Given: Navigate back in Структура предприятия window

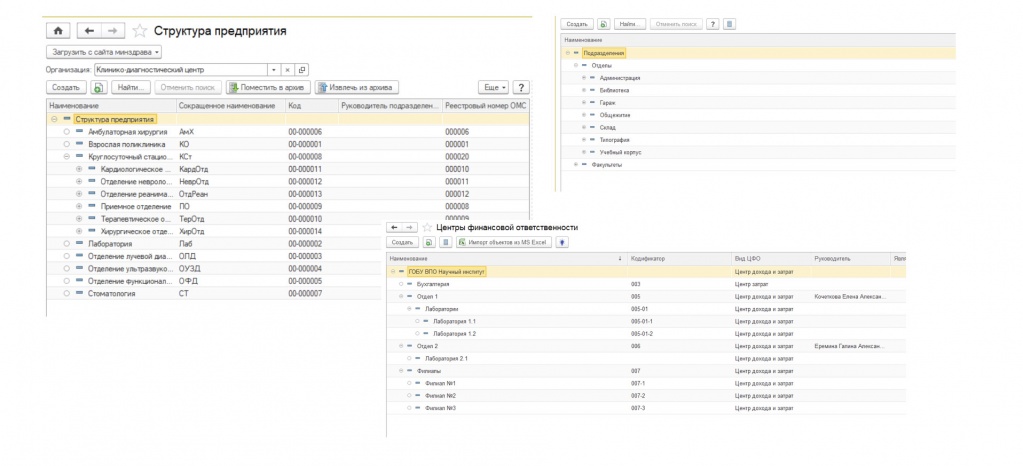Looking at the screenshot, I should tap(89, 31).
